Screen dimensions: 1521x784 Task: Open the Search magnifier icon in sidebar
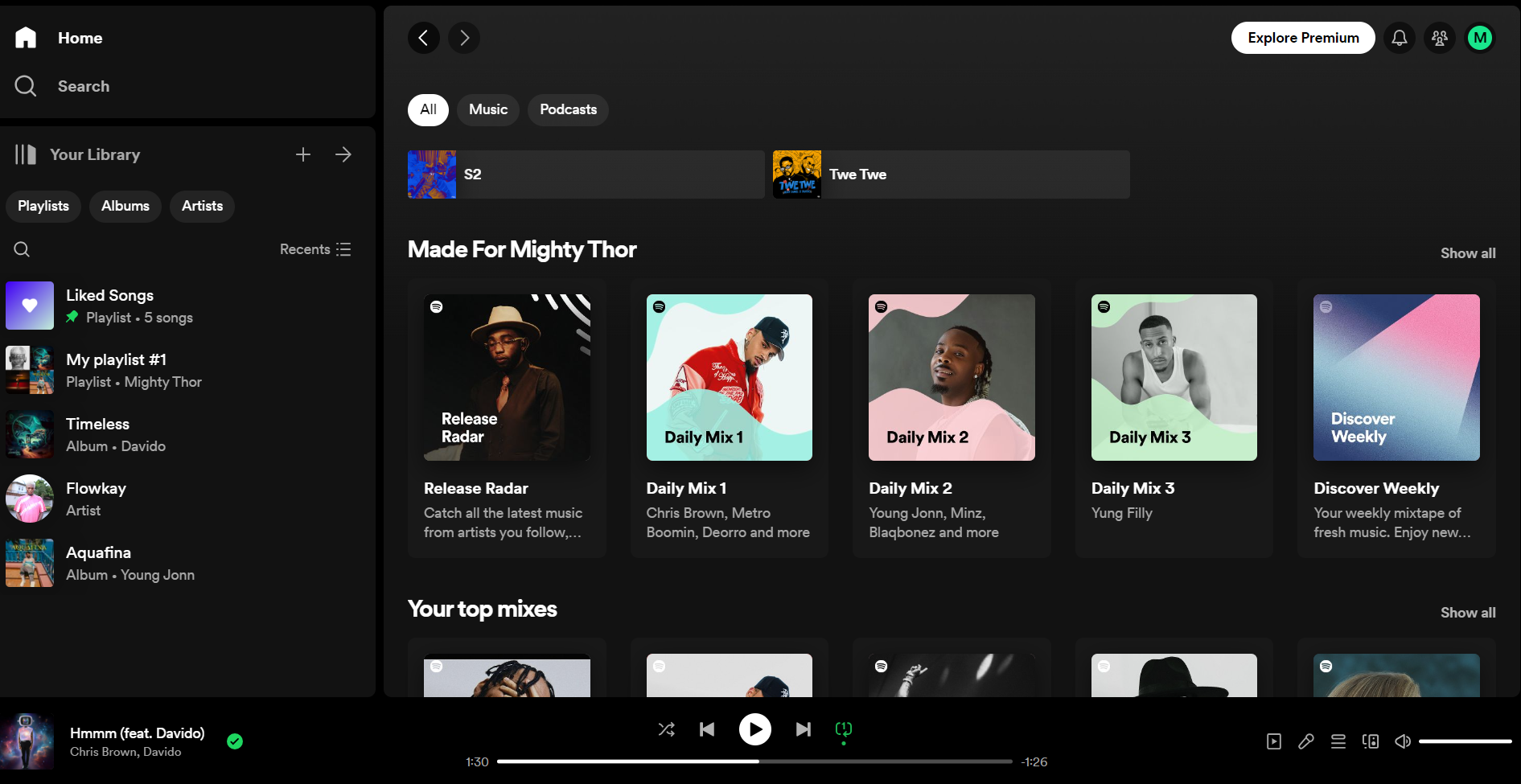[x=26, y=86]
